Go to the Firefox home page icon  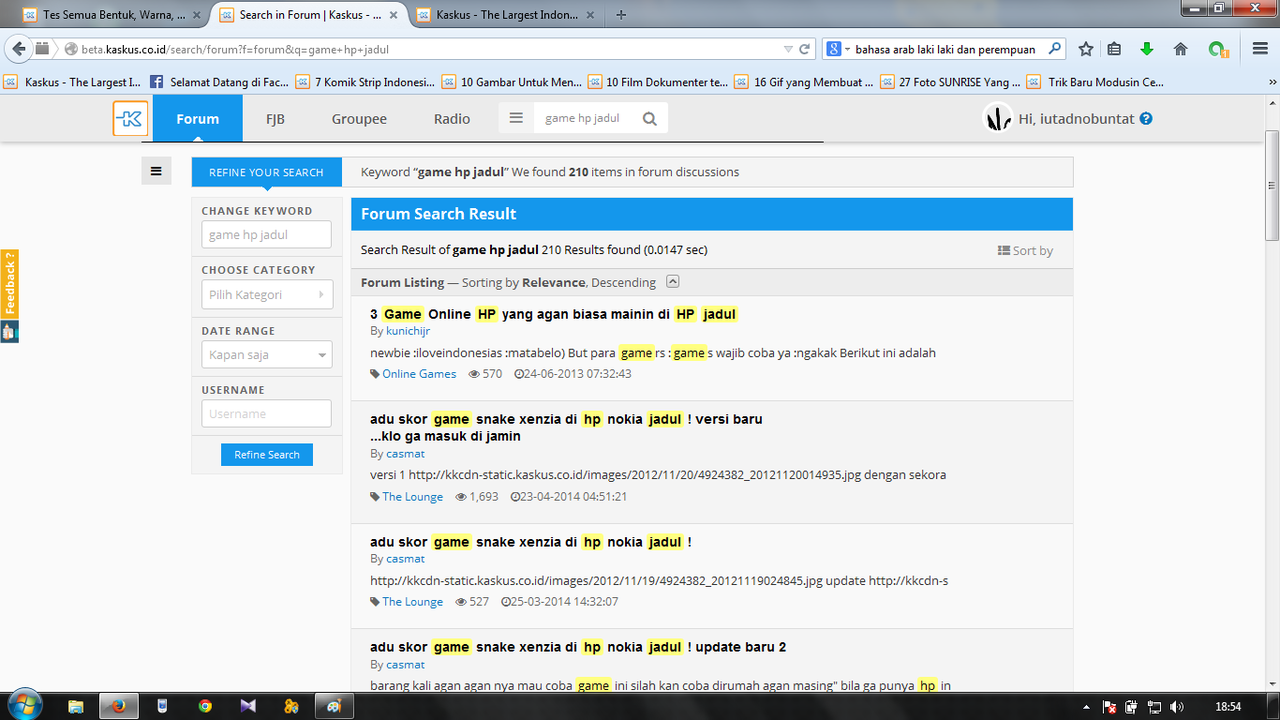click(1180, 49)
